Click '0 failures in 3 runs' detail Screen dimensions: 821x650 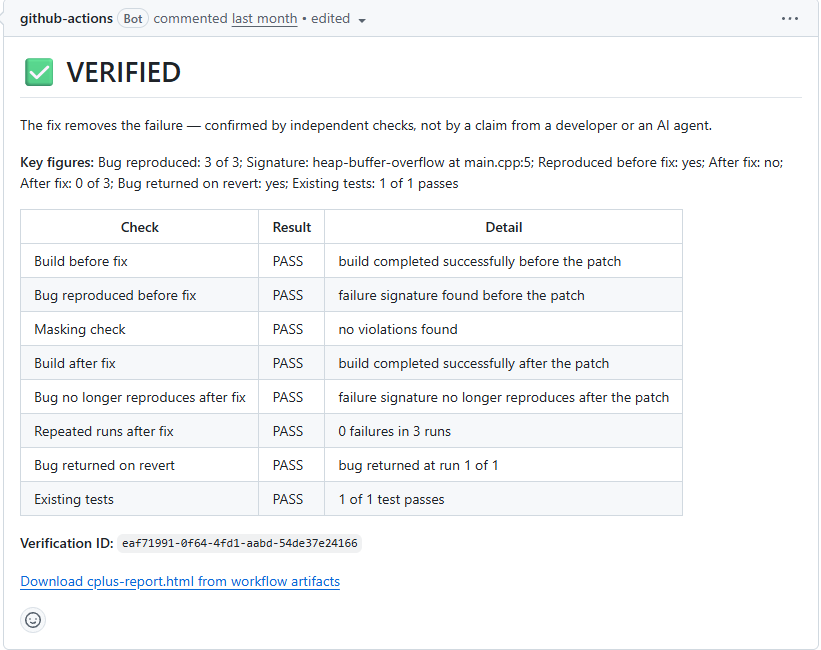point(394,431)
